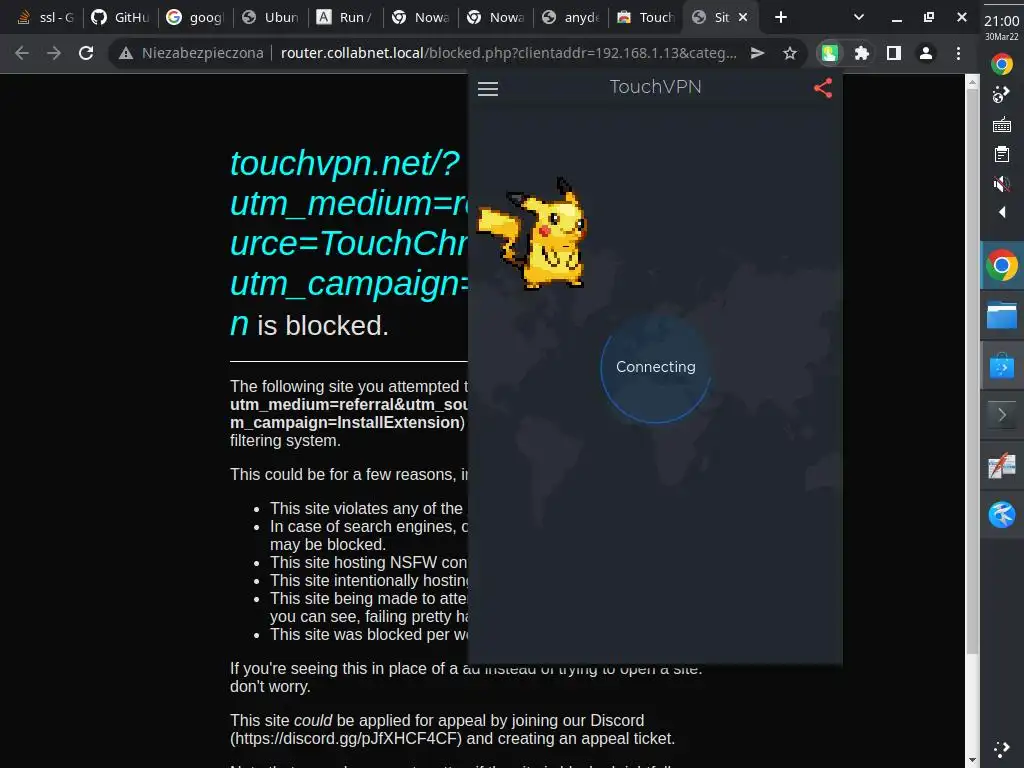Click the 'filtering system.' text
1024x768 pixels.
(x=285, y=441)
